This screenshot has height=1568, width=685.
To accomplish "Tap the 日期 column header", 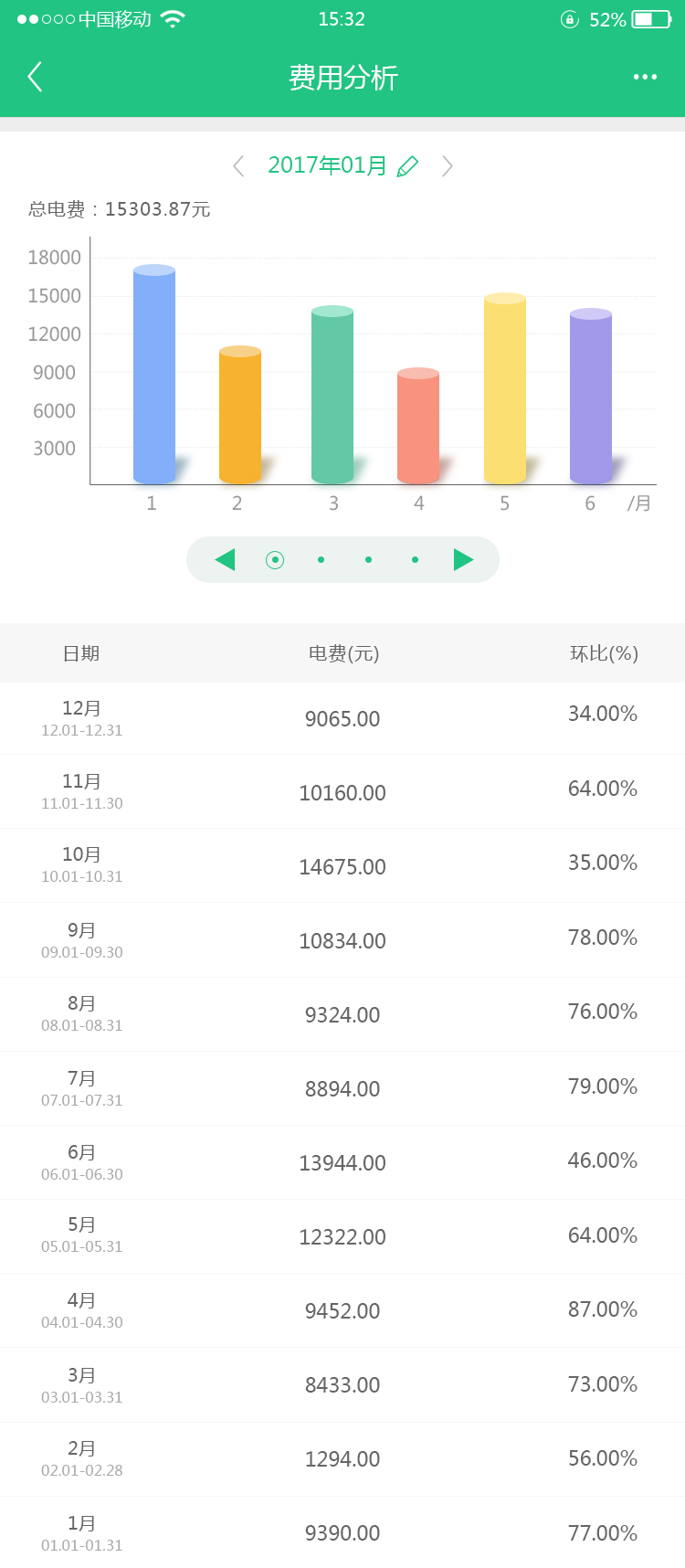I will 81,653.
